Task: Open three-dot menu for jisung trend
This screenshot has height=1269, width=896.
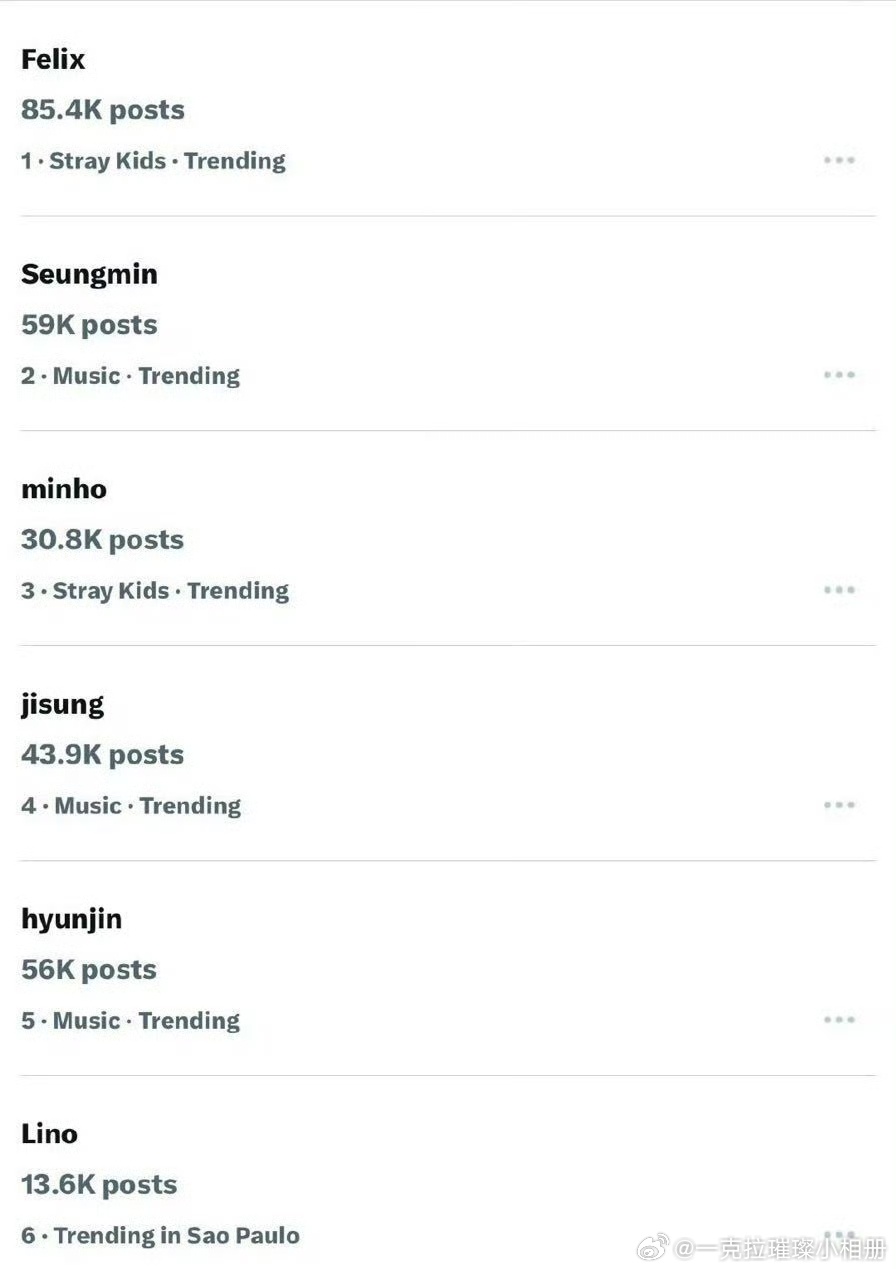Action: click(839, 805)
